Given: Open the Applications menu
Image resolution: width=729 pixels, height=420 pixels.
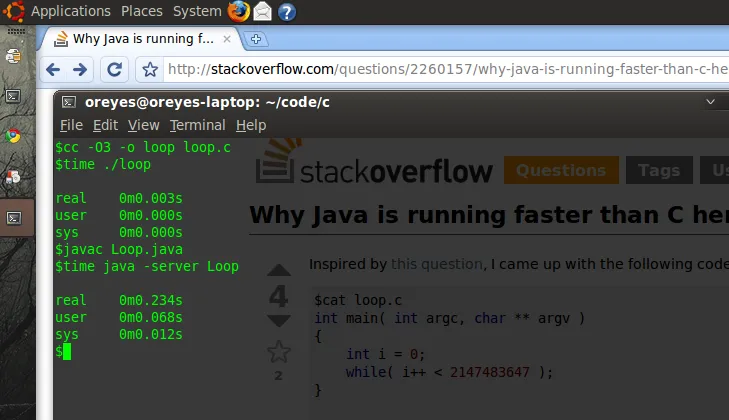Looking at the screenshot, I should (x=71, y=11).
